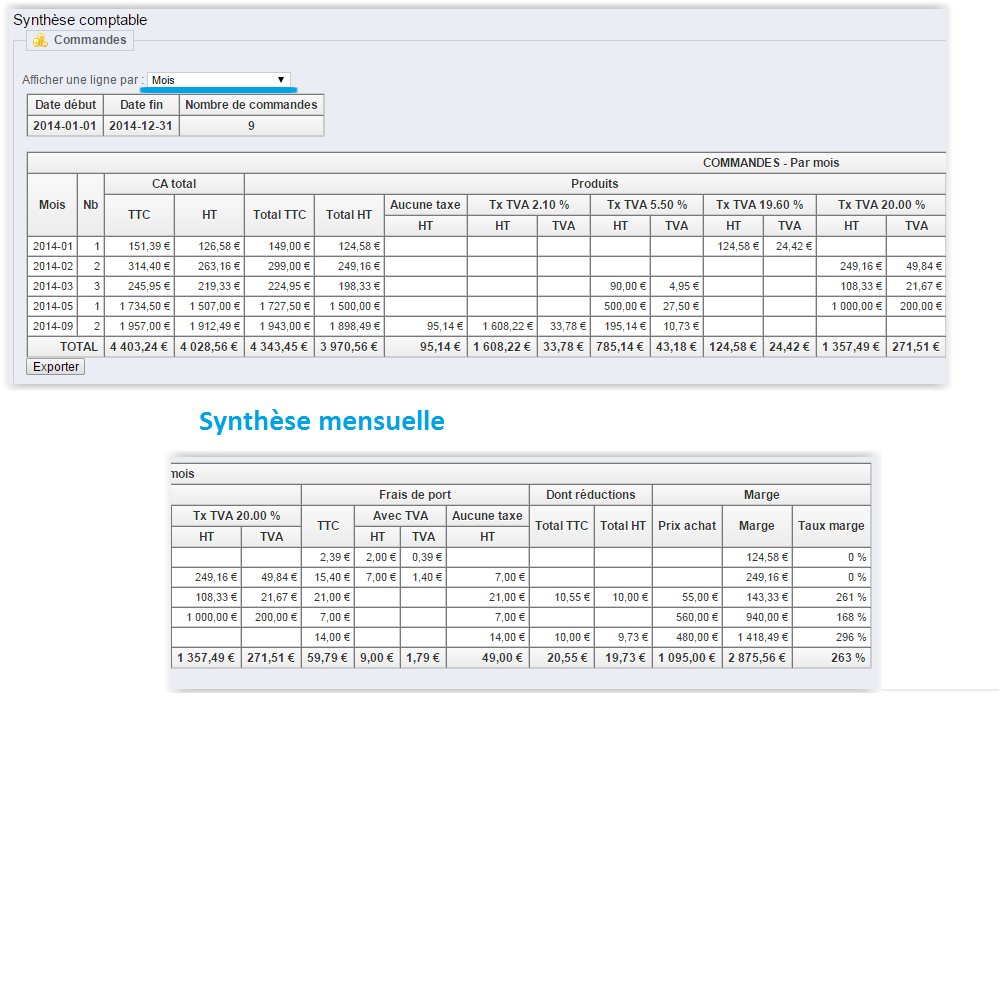This screenshot has width=1000, height=1000.
Task: Click the Taux marge column header
Action: pos(831,526)
